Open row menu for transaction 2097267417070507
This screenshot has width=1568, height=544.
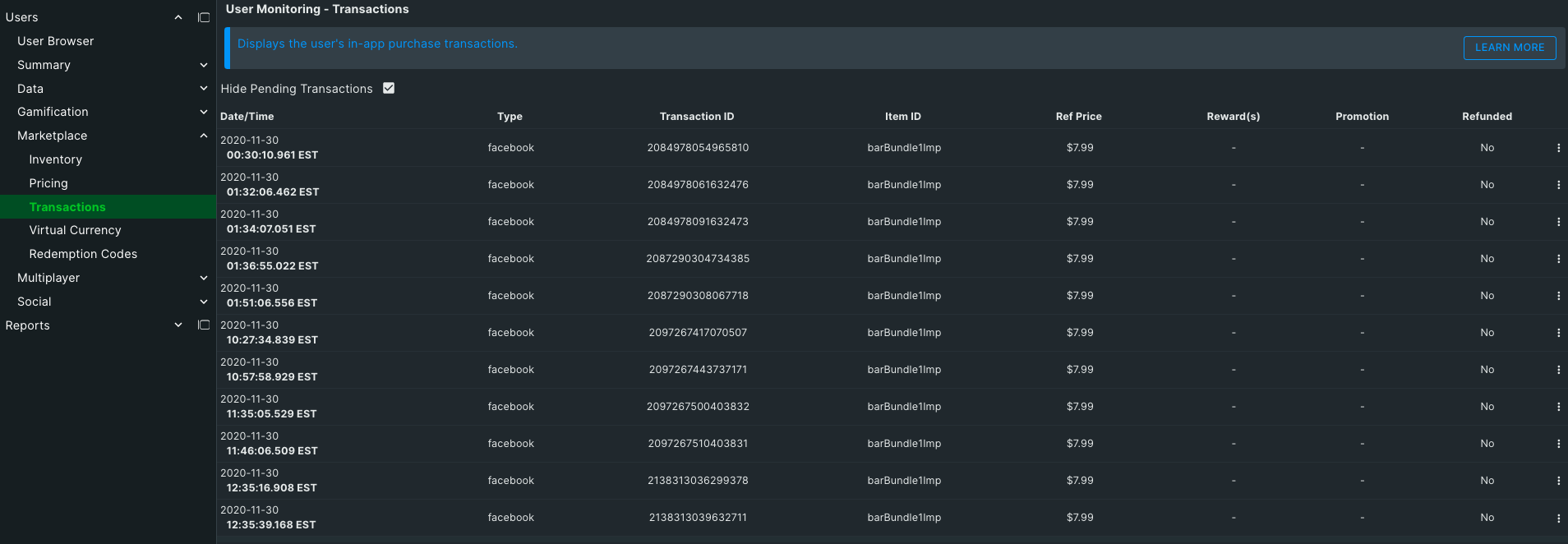[1558, 333]
